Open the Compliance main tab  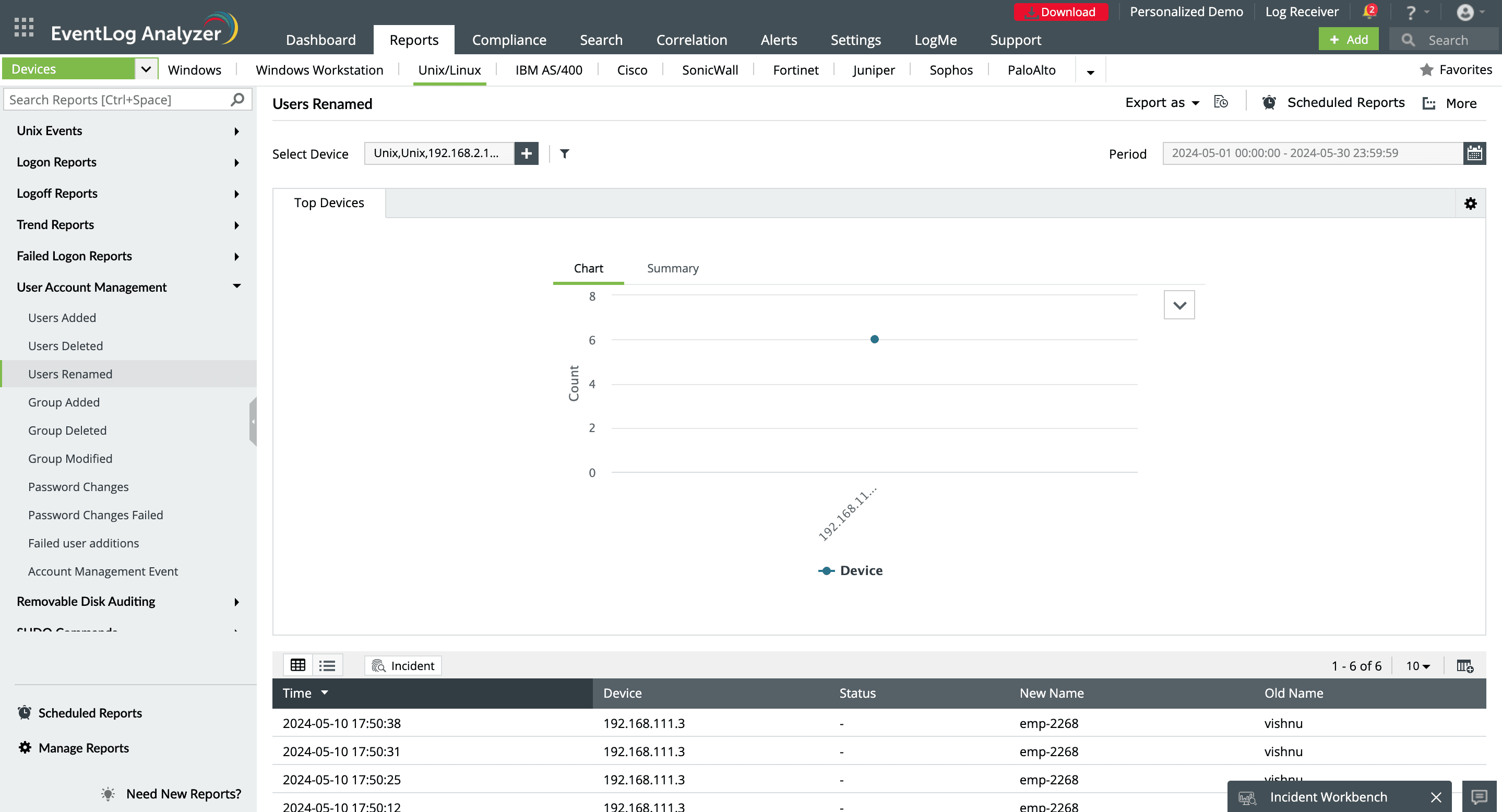click(508, 40)
